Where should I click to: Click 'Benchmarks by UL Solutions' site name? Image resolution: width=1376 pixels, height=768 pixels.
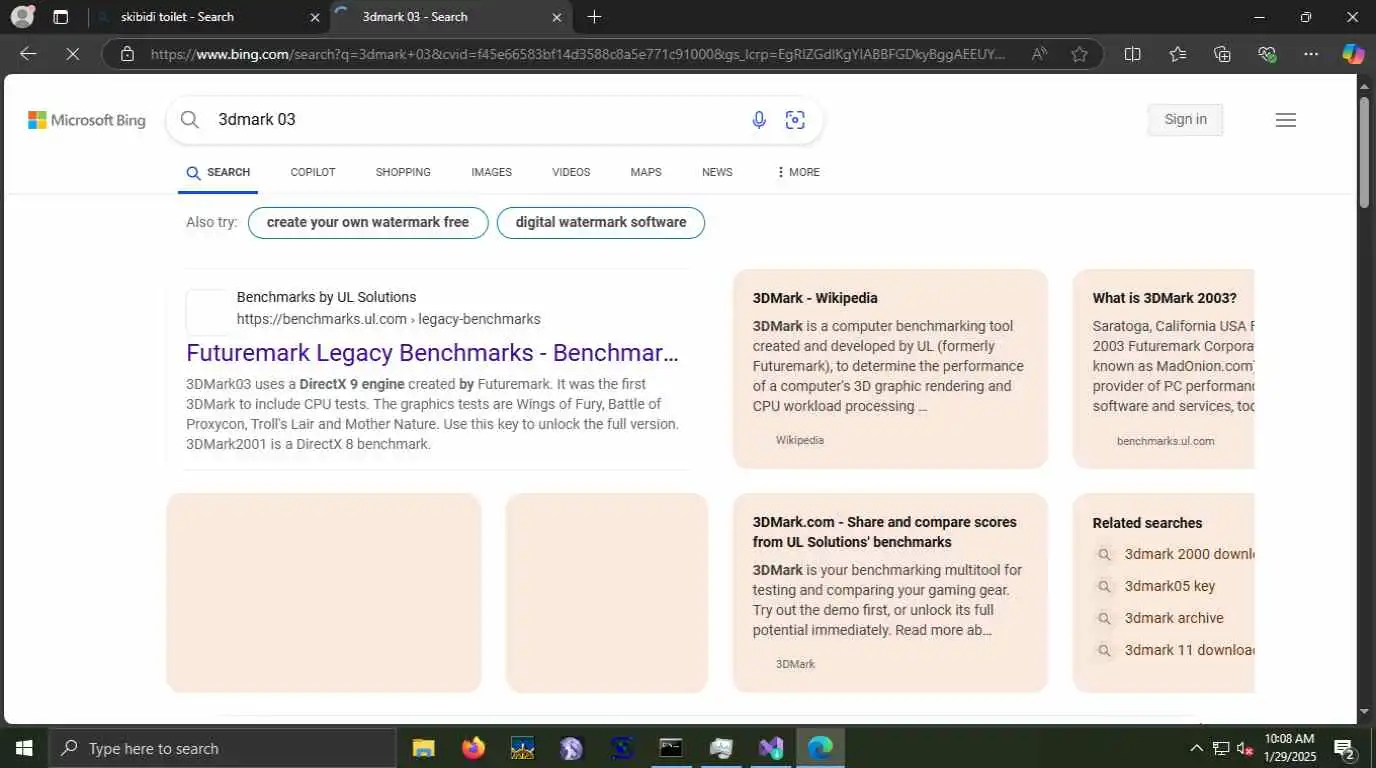point(326,297)
